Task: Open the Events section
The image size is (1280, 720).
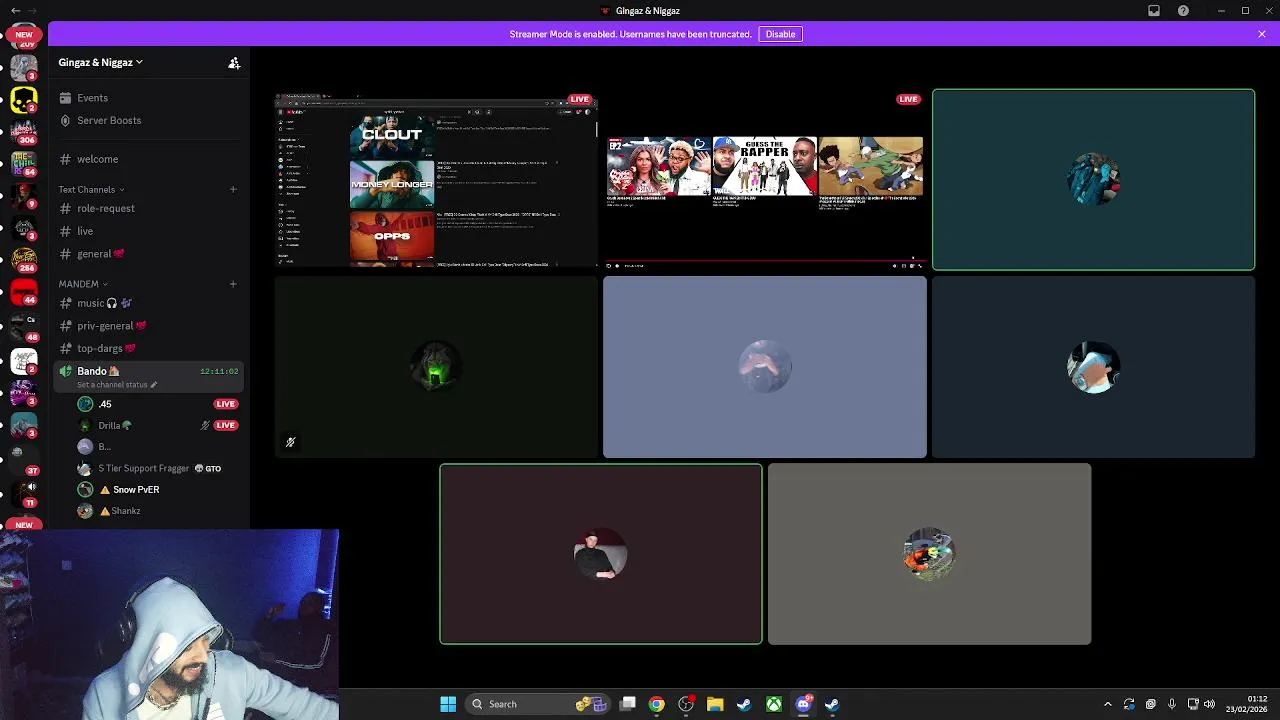Action: pyautogui.click(x=148, y=98)
